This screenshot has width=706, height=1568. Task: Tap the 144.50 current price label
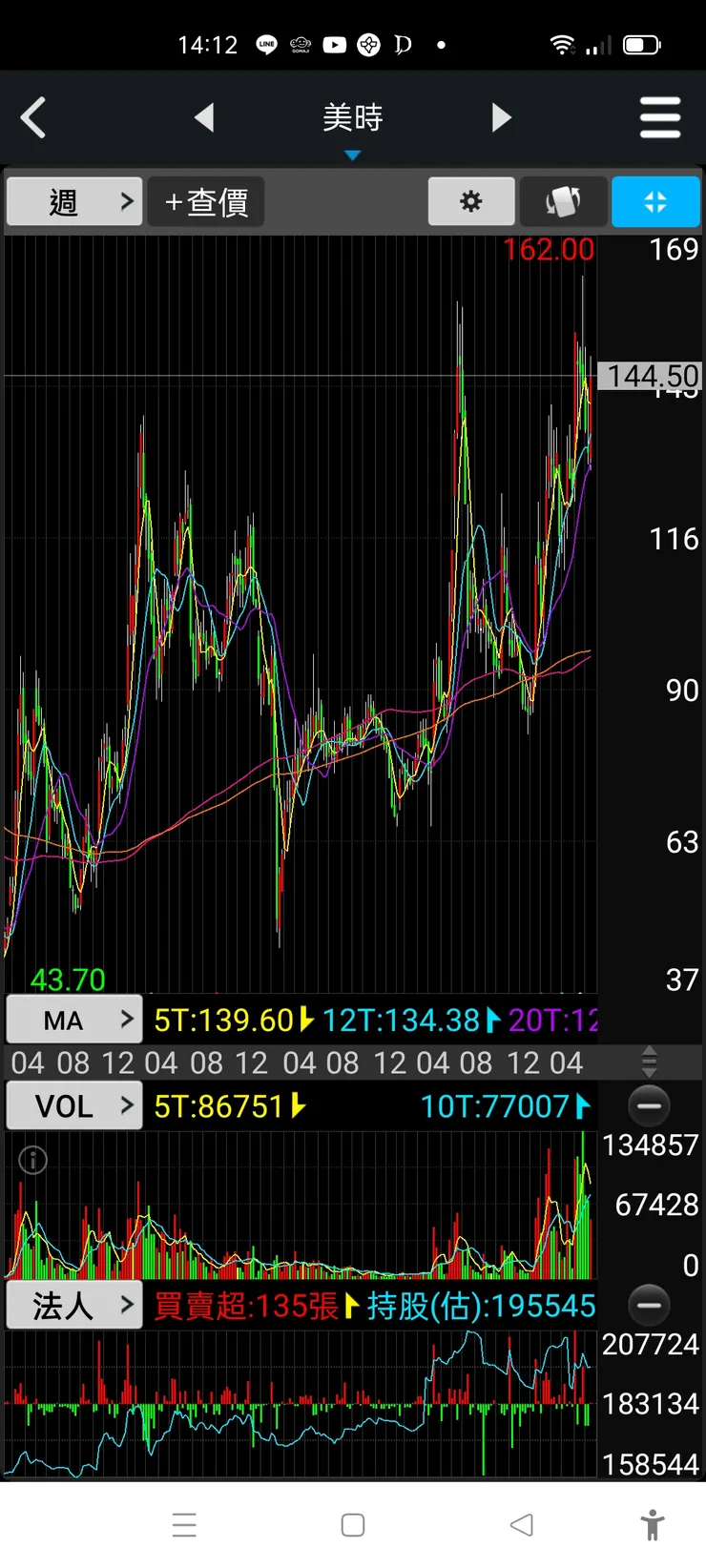[651, 376]
